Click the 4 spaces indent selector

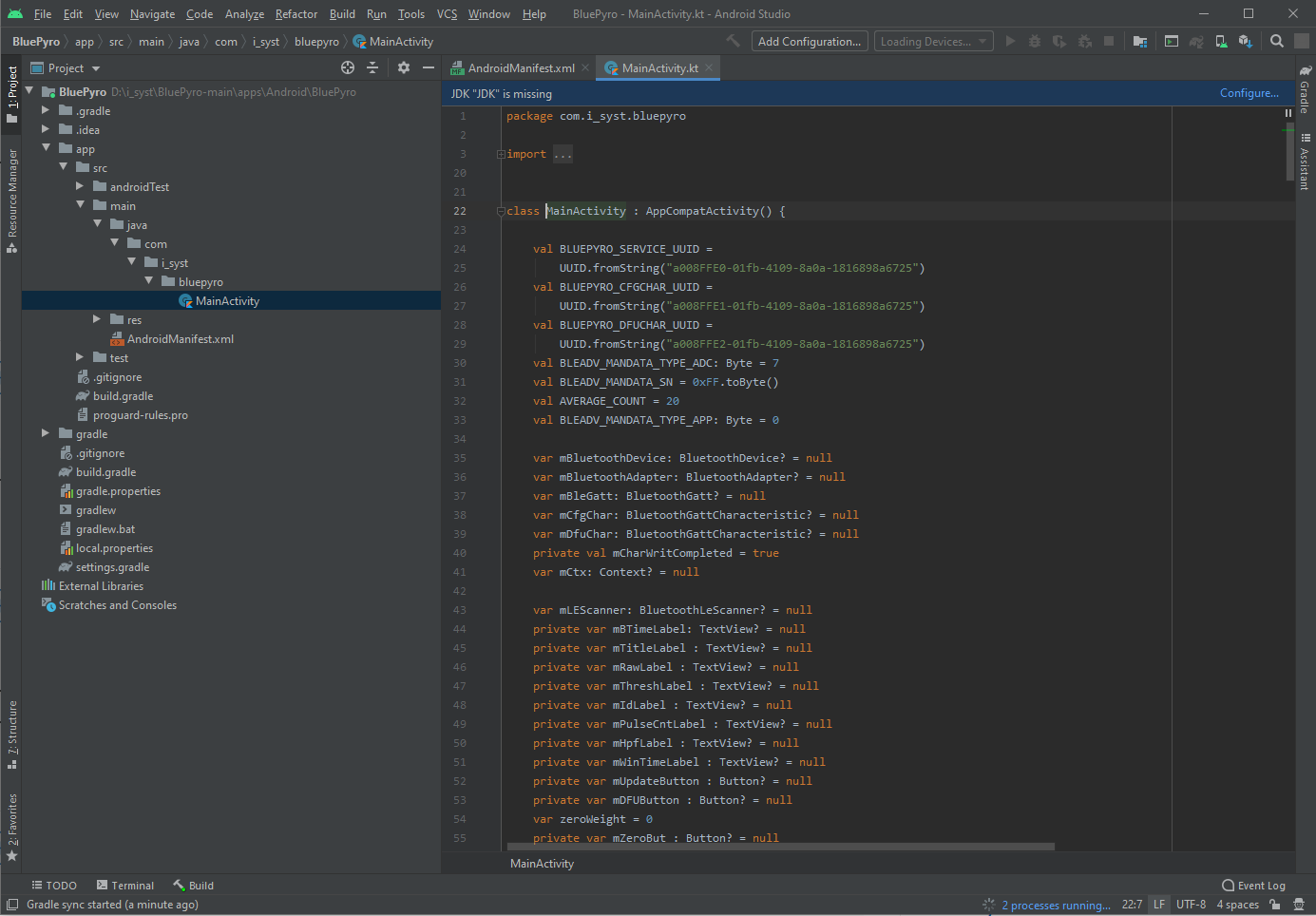coord(1237,905)
